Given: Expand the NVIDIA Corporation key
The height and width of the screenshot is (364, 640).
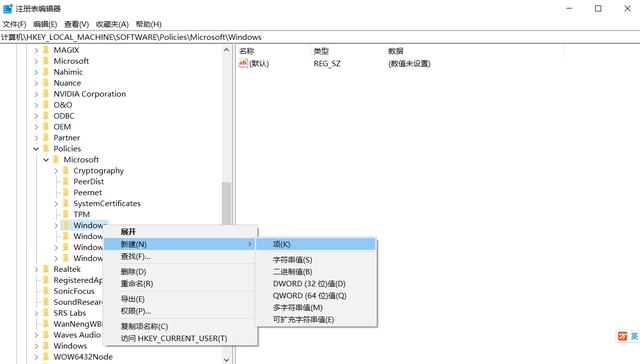Looking at the screenshot, I should (x=36, y=94).
